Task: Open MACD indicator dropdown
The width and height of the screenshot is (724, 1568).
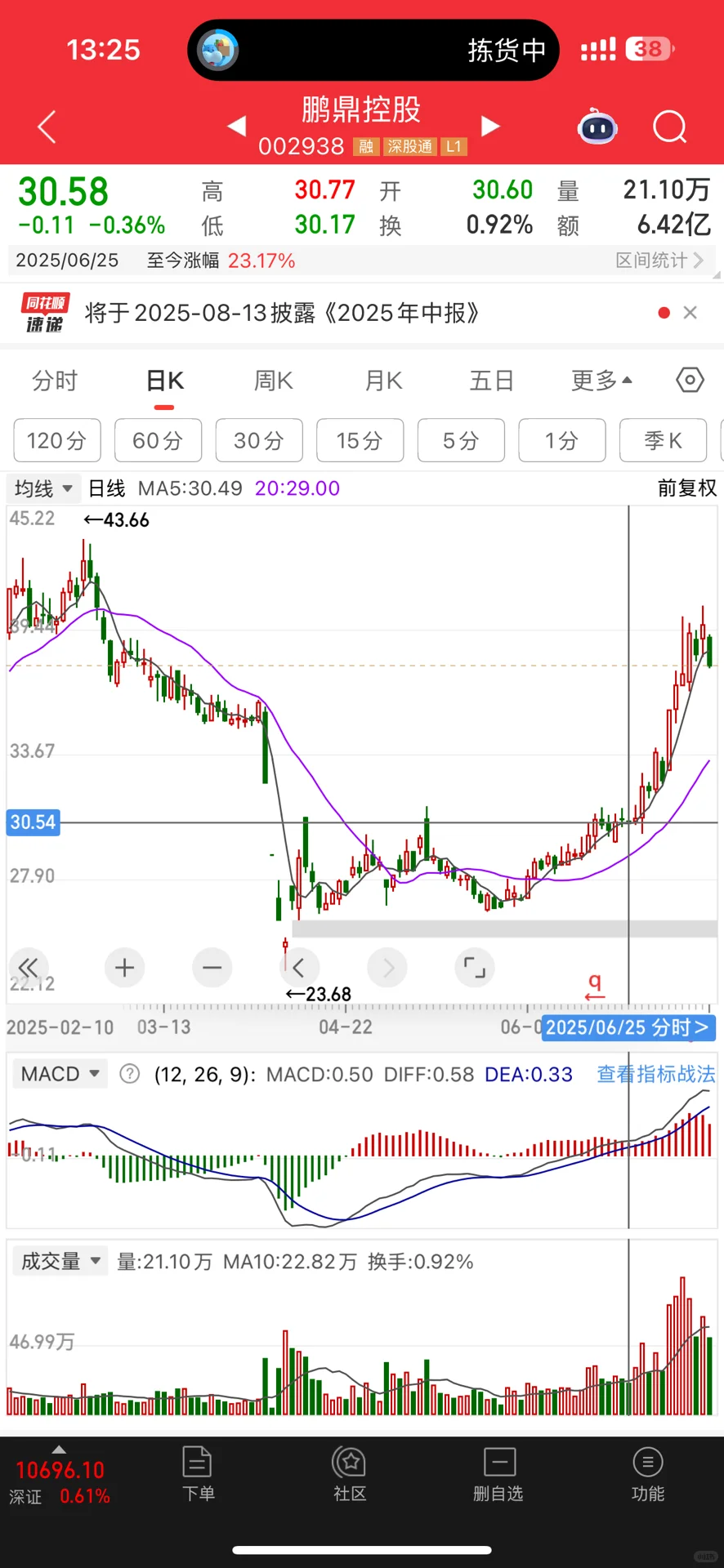Action: (60, 1074)
